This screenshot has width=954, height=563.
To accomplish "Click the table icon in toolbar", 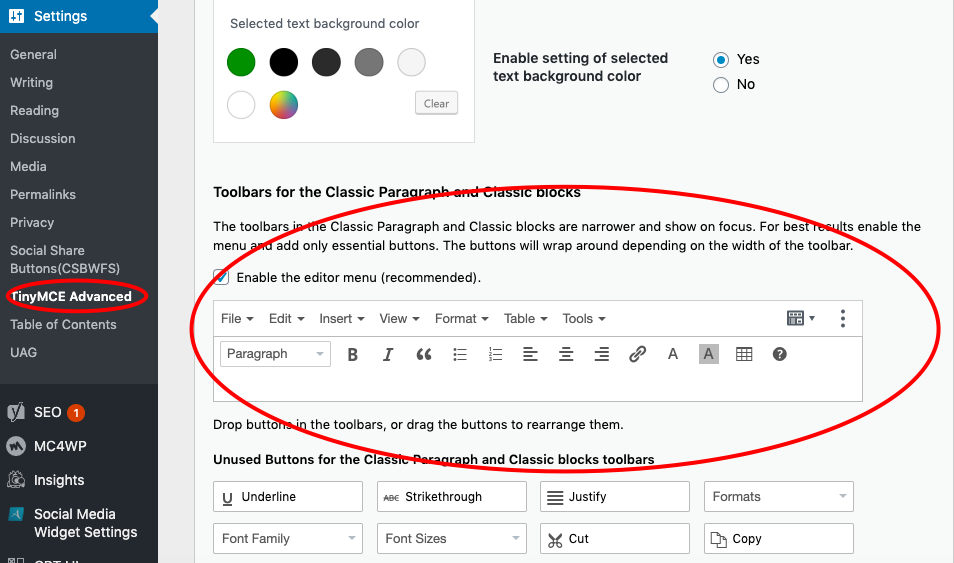I will [744, 354].
